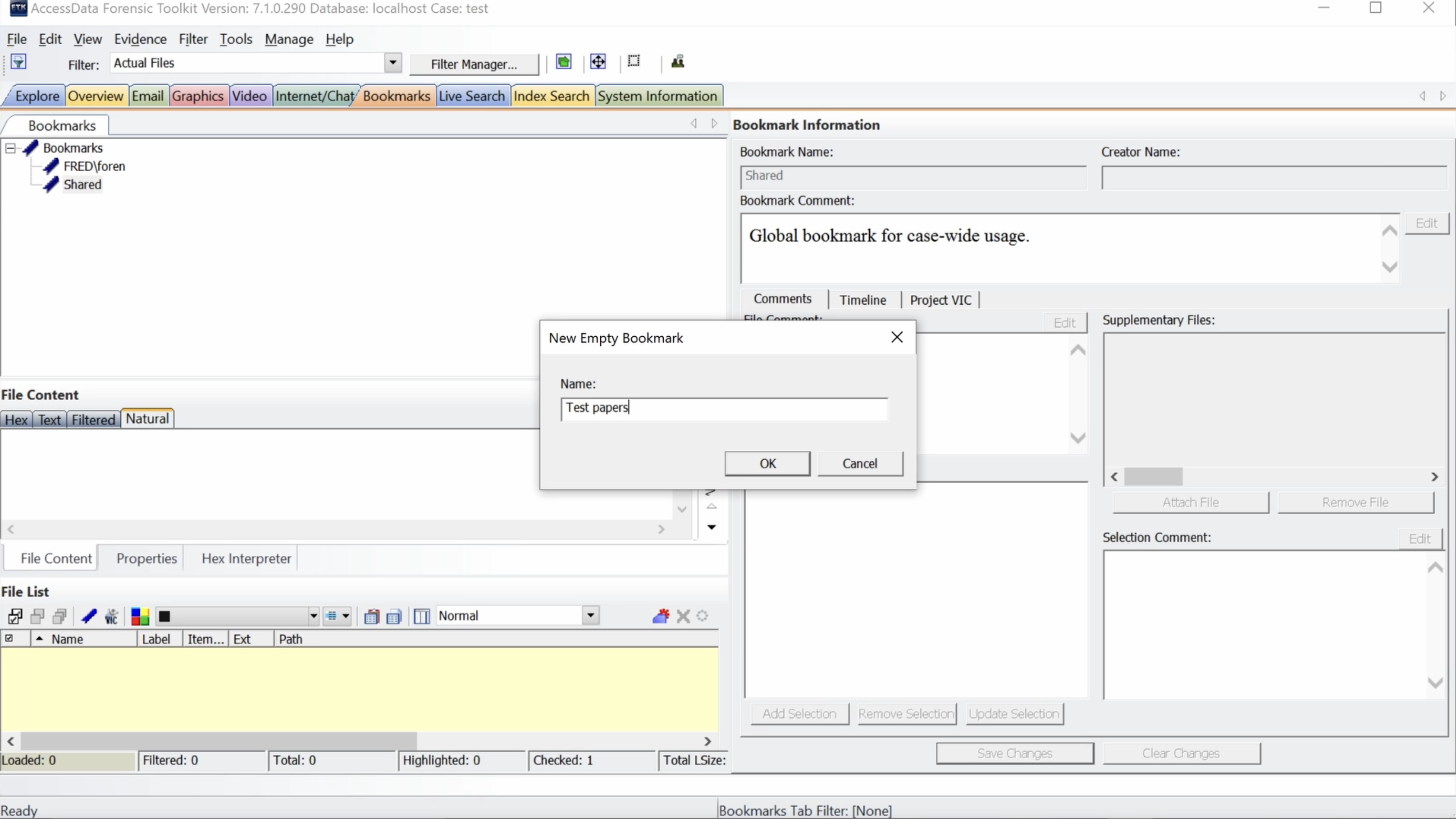Open the list view style dropdown arrow
This screenshot has height=819, width=1456.
tap(345, 616)
